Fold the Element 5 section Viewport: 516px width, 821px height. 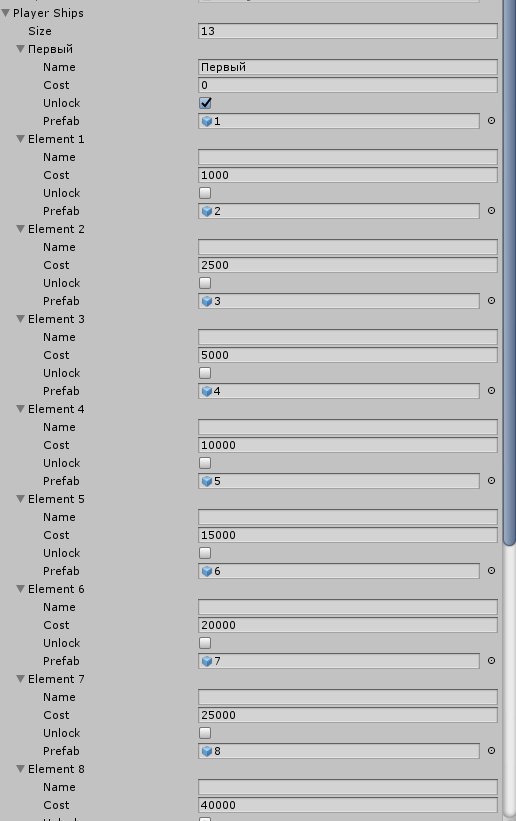click(20, 499)
